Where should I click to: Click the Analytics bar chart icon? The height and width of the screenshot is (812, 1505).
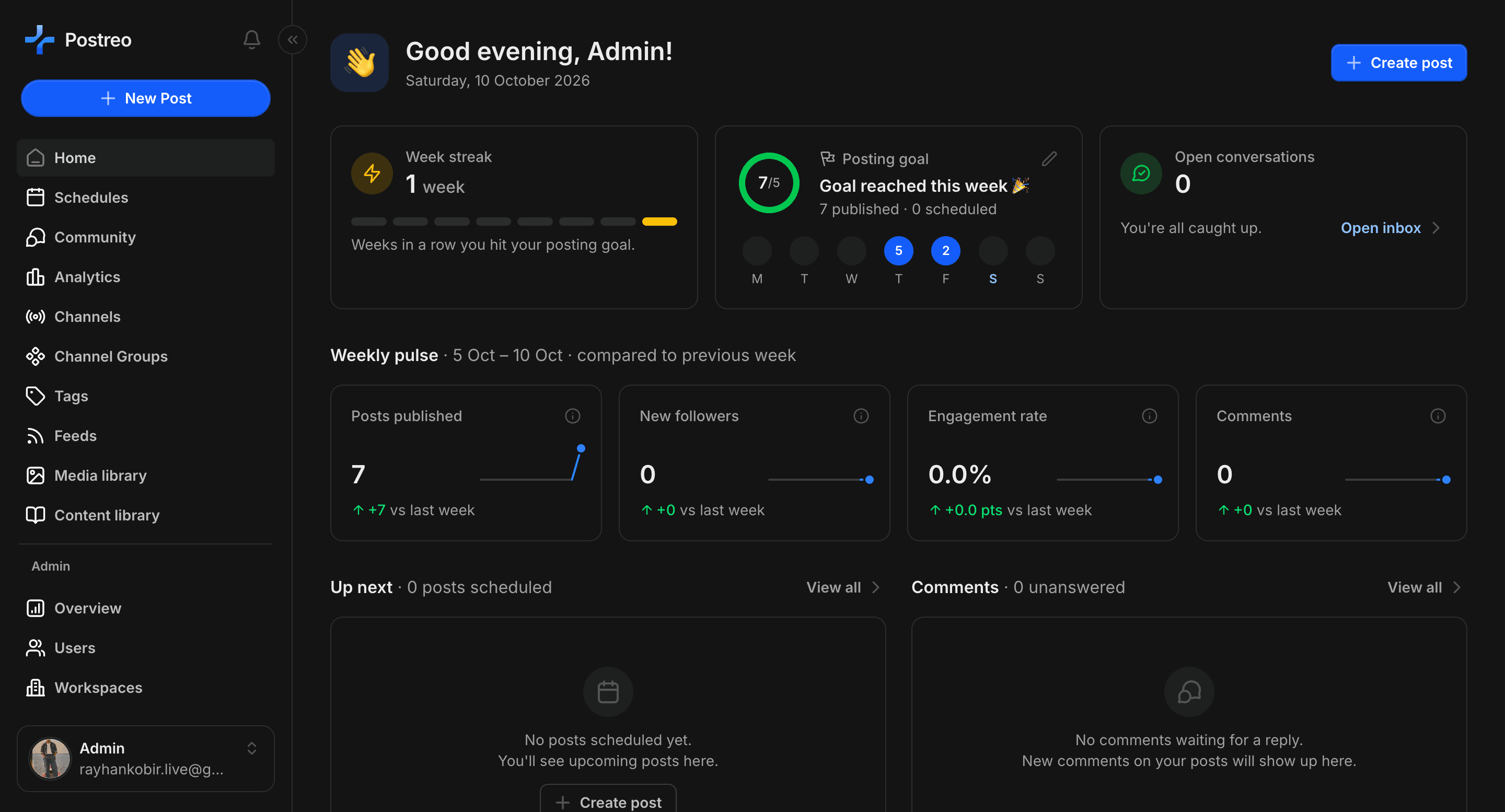36,277
